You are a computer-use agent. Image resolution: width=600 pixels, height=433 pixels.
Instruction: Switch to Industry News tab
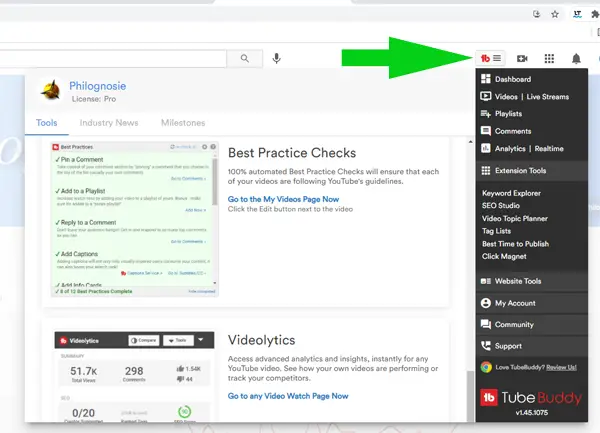(x=109, y=123)
